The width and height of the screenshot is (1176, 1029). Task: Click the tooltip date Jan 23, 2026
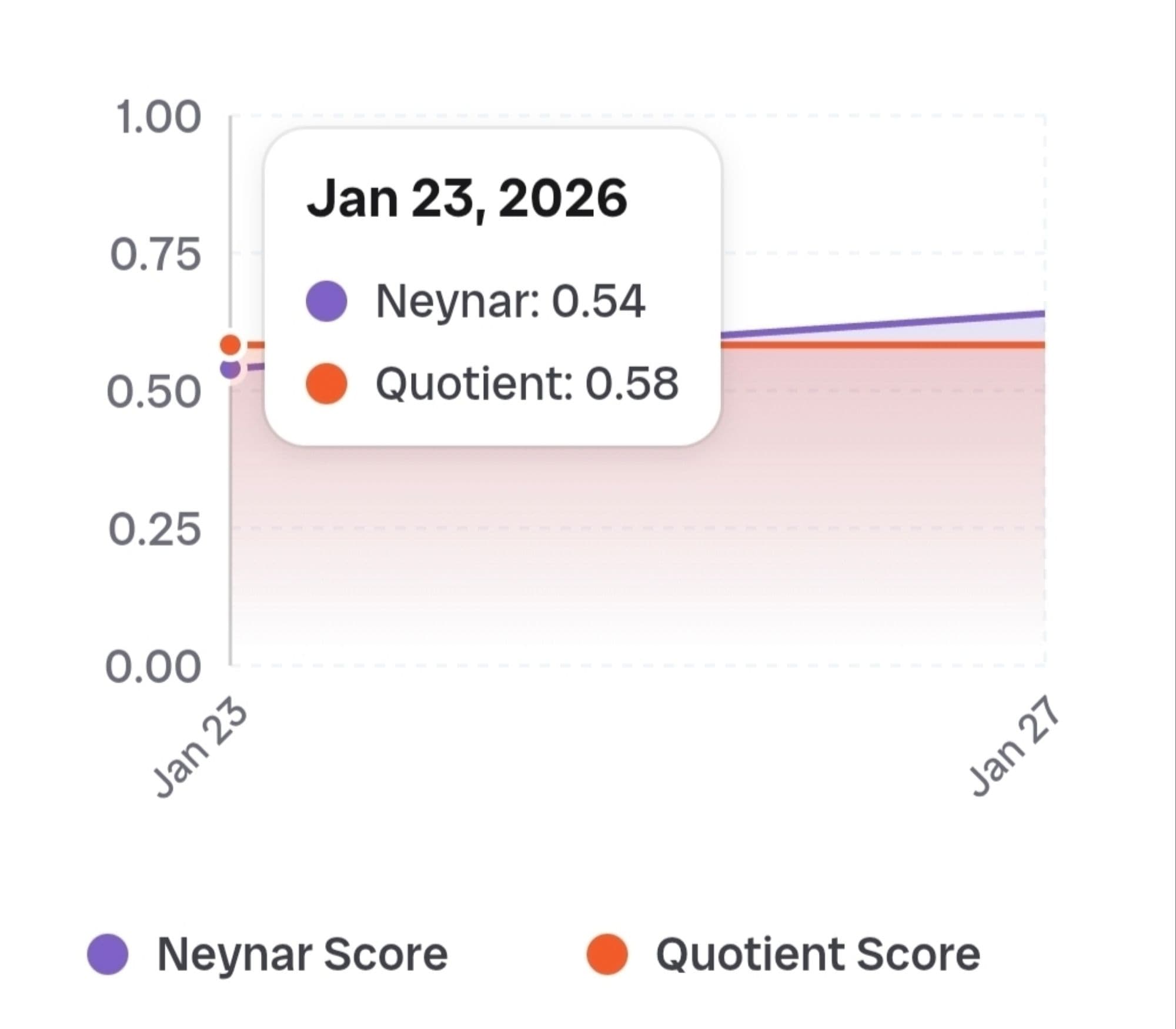467,199
